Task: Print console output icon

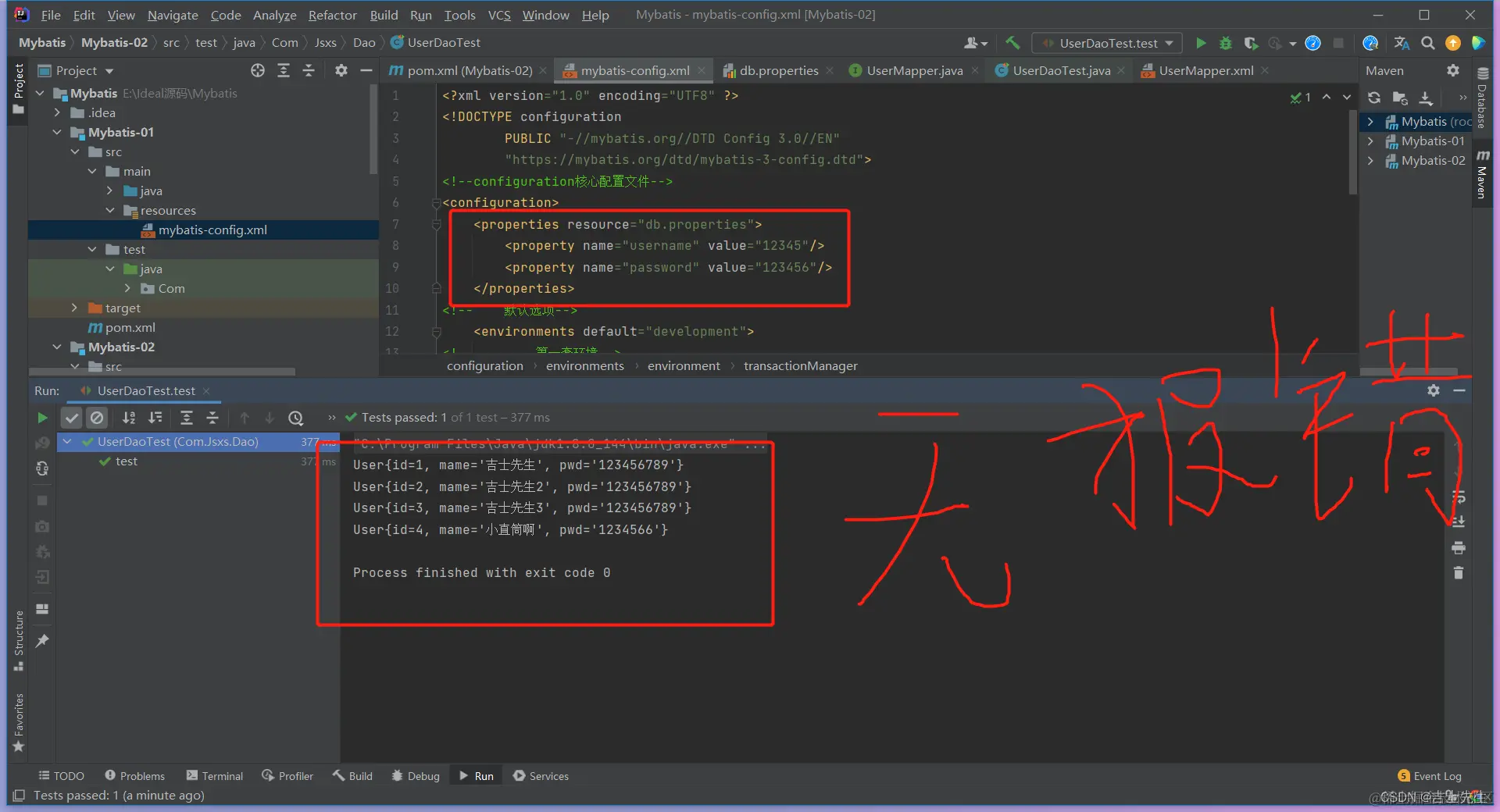Action: [1458, 547]
